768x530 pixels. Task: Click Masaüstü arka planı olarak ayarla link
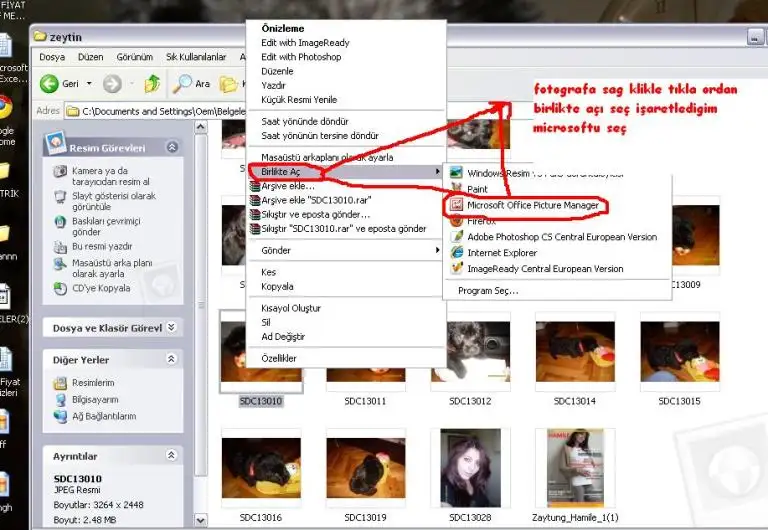[x=112, y=268]
